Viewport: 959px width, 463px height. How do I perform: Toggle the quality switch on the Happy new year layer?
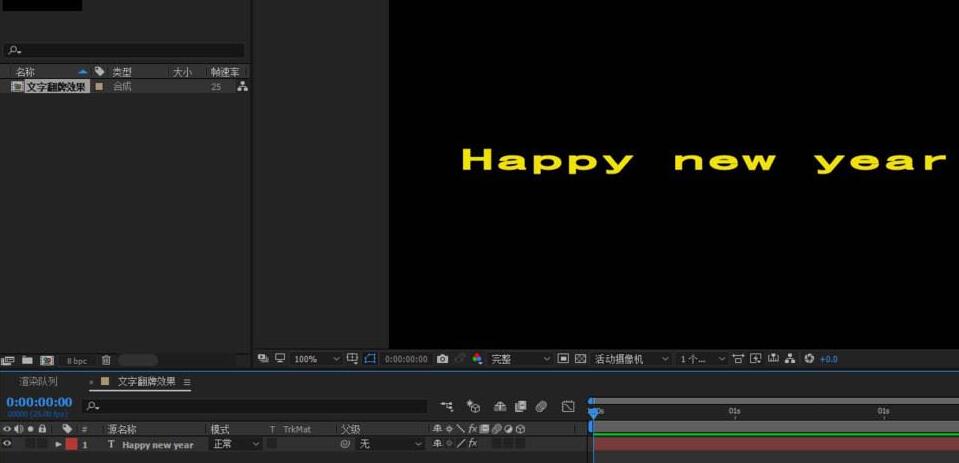tap(462, 444)
